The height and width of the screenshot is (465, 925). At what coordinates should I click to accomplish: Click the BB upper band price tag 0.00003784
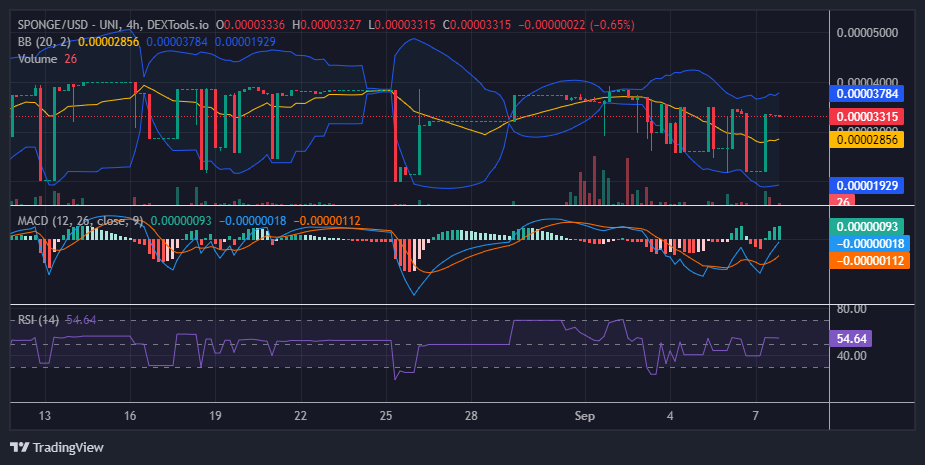[x=867, y=93]
